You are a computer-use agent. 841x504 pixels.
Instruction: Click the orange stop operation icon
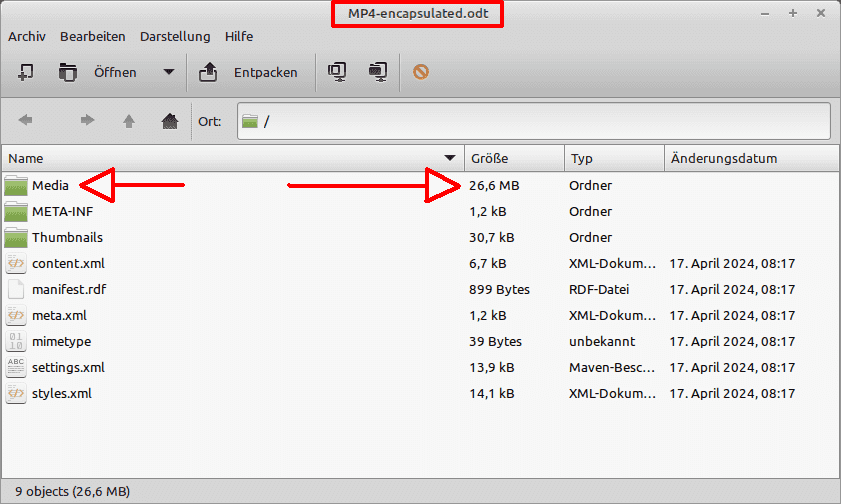(x=421, y=72)
